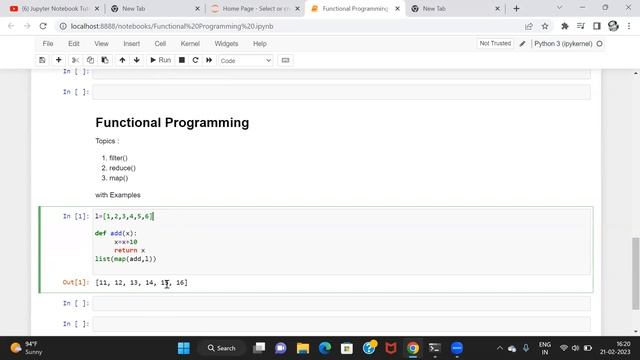
Task: Cut selected cells with the scissors icon
Action: (75, 60)
